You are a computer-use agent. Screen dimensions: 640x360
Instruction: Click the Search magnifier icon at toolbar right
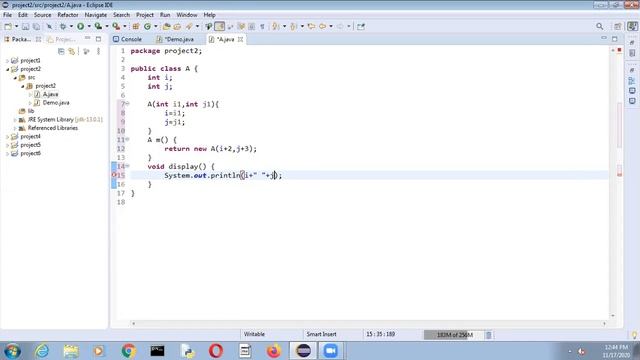coord(600,27)
